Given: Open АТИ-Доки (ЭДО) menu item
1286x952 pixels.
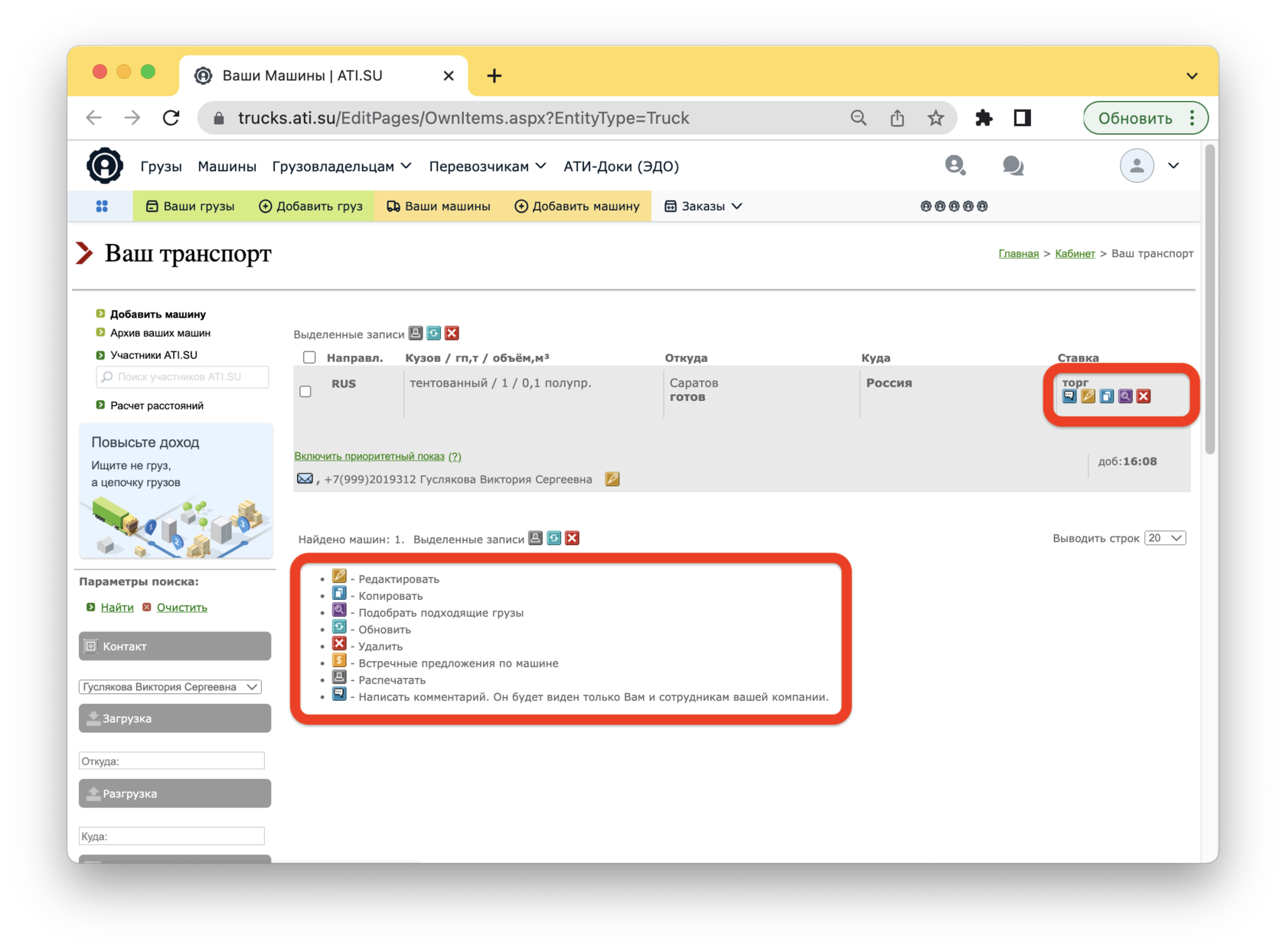Looking at the screenshot, I should 621,166.
